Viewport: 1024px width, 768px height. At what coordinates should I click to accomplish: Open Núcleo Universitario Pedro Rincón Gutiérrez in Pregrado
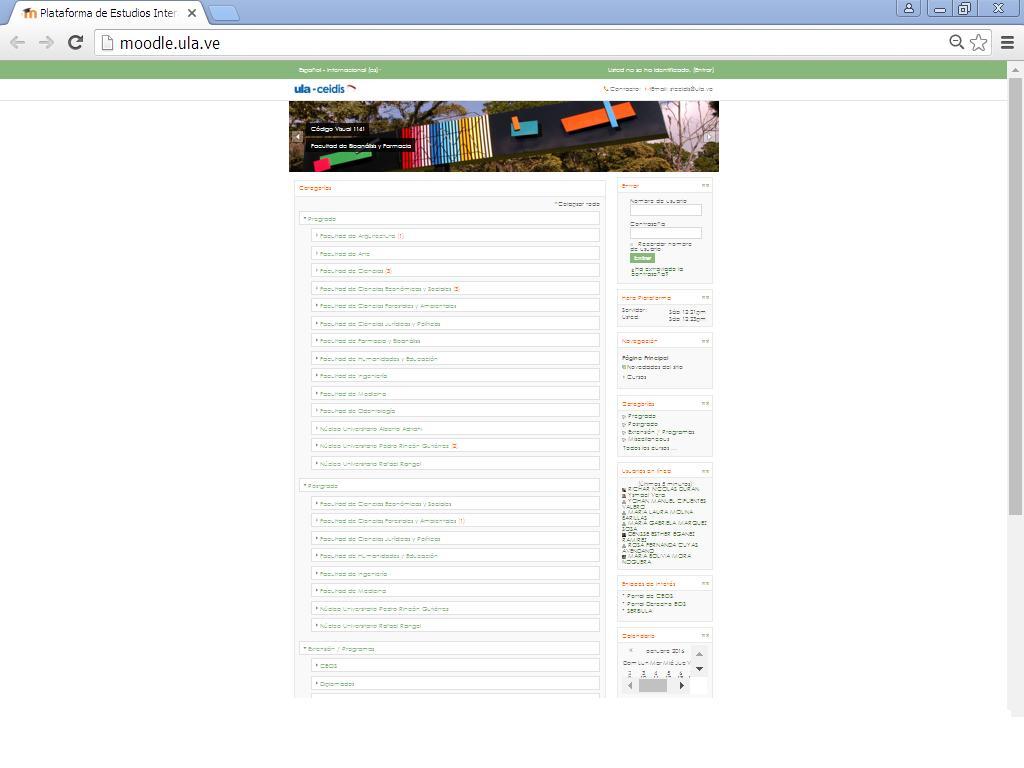click(384, 446)
